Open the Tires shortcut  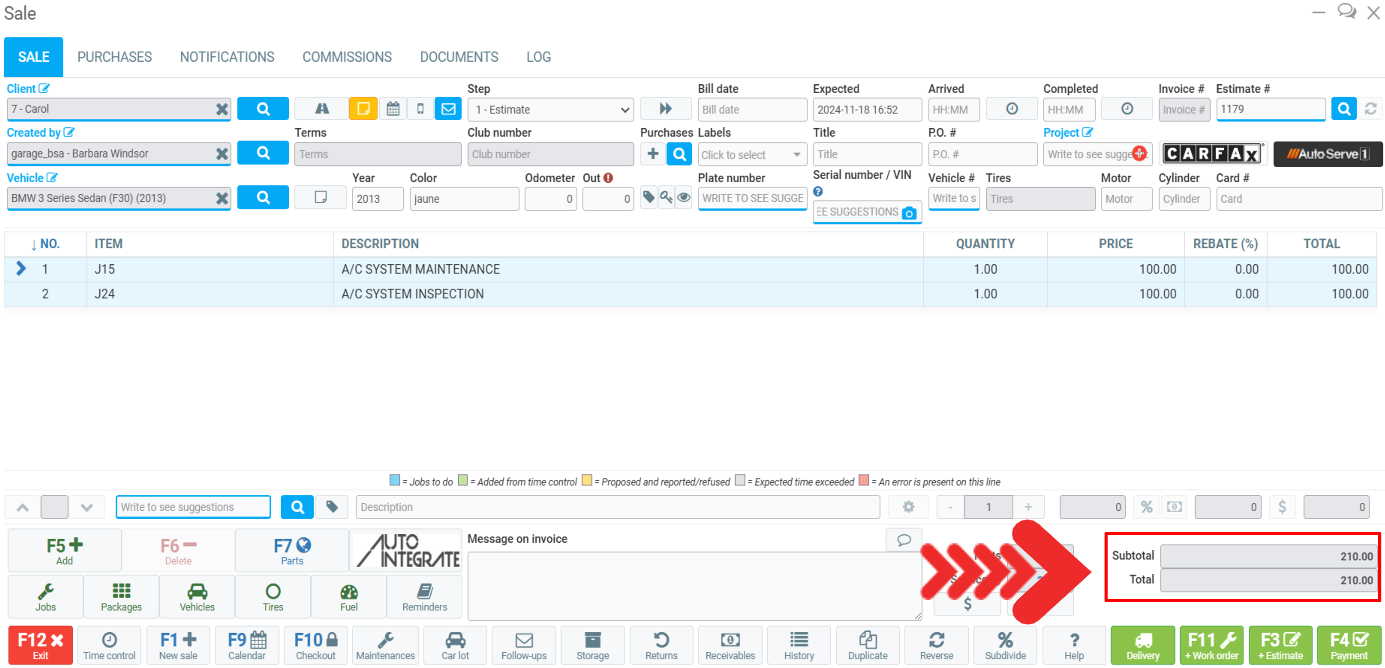[273, 596]
